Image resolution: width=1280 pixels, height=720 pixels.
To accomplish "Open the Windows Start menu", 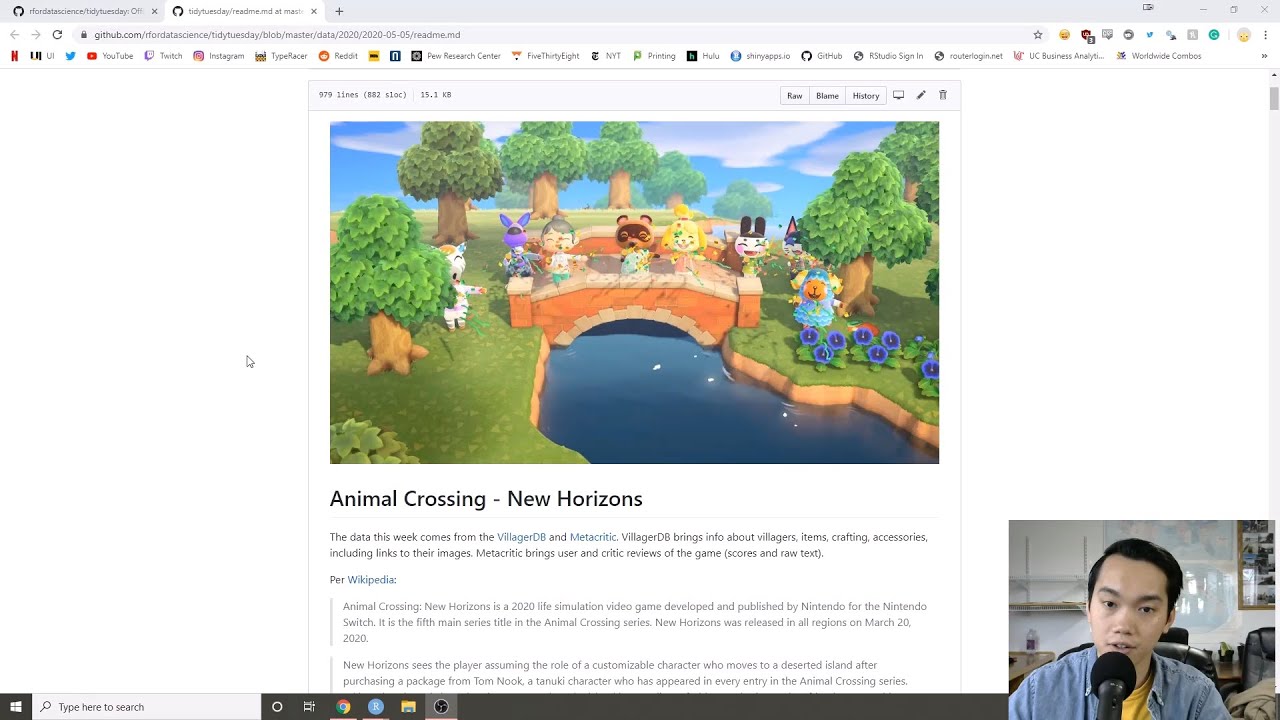I will point(16,707).
